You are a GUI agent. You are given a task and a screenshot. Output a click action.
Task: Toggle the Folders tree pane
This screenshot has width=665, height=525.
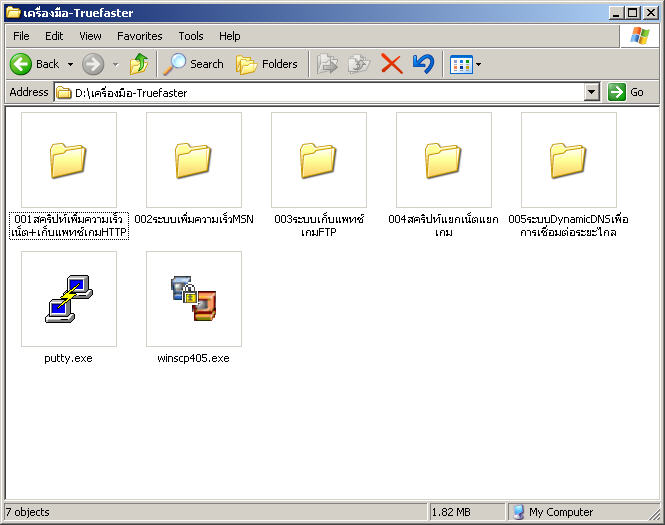(x=266, y=64)
